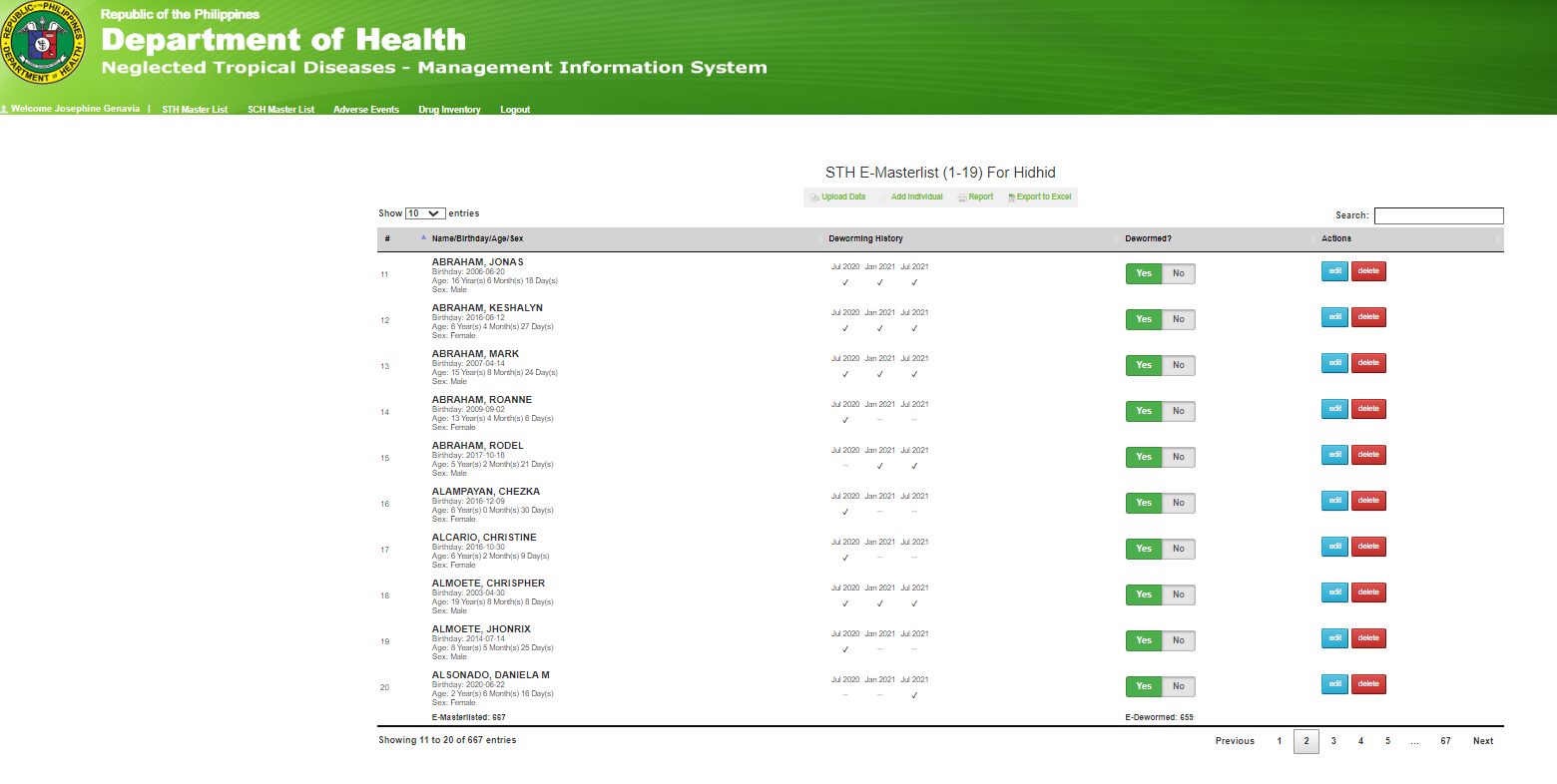
Task: Edit the ABRAHAM, ROANNE entry
Action: [1334, 409]
